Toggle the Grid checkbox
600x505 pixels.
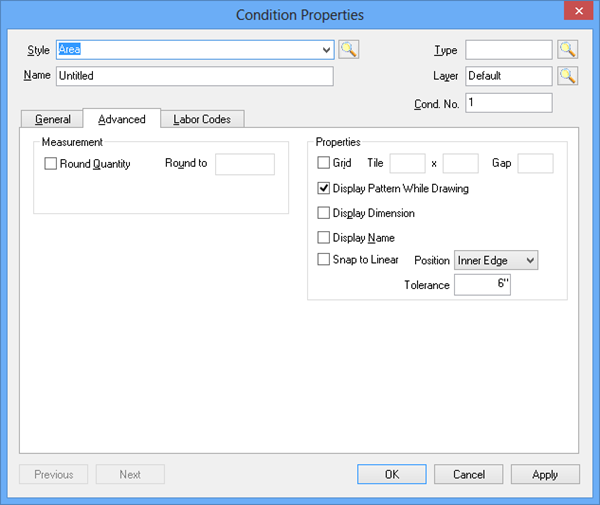(x=323, y=163)
